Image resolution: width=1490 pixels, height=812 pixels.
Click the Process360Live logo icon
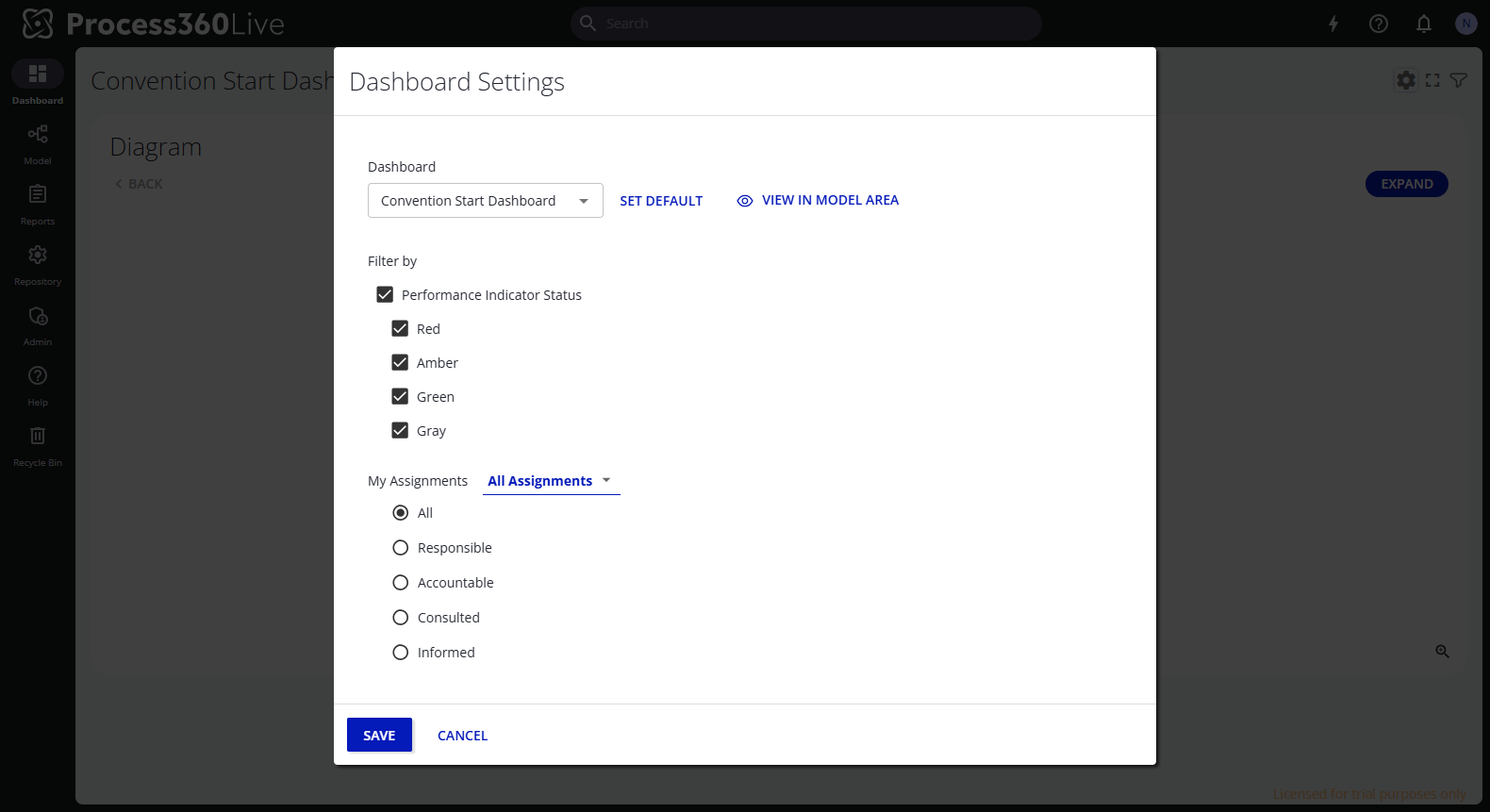38,24
